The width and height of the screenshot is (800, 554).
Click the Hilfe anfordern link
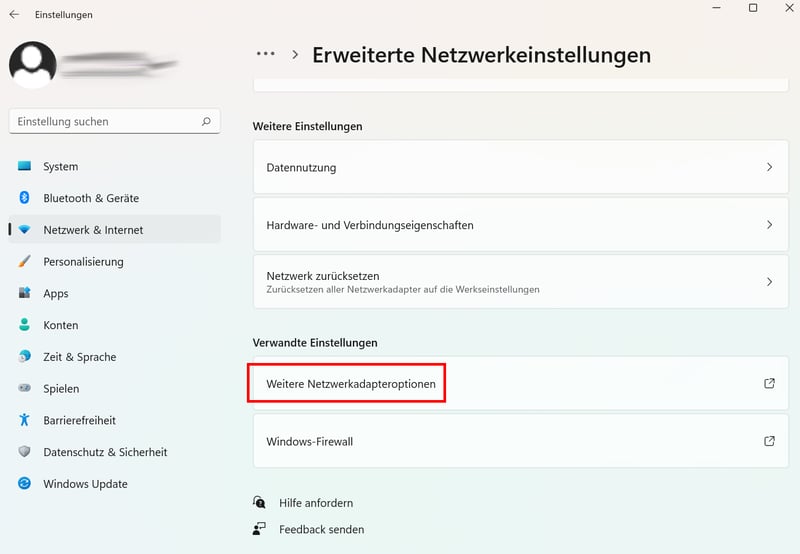click(315, 503)
